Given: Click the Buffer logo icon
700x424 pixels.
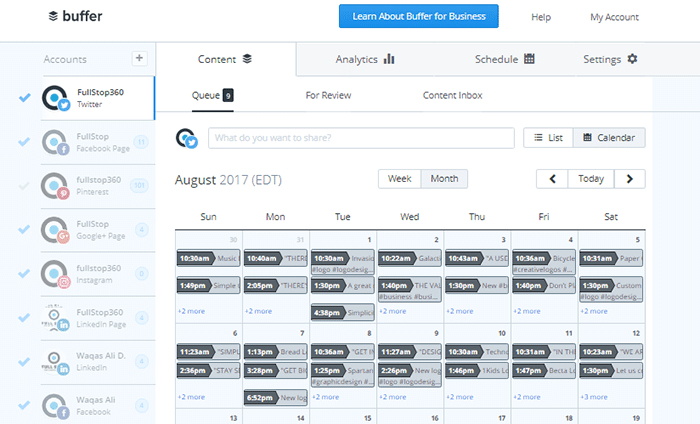Looking at the screenshot, I should coord(53,17).
